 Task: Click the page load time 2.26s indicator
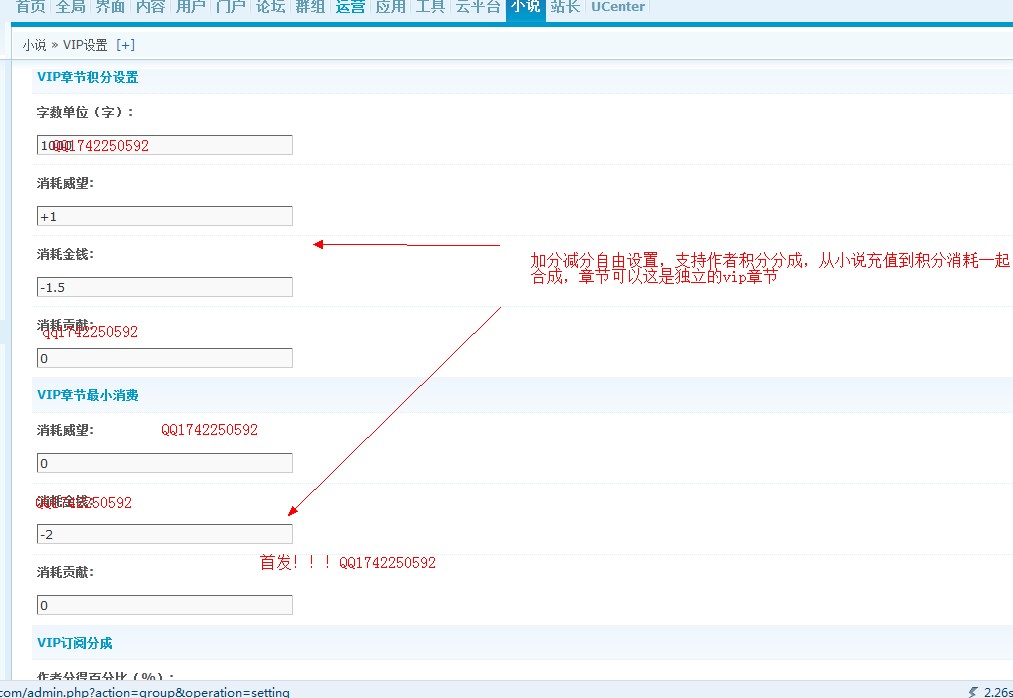point(991,692)
